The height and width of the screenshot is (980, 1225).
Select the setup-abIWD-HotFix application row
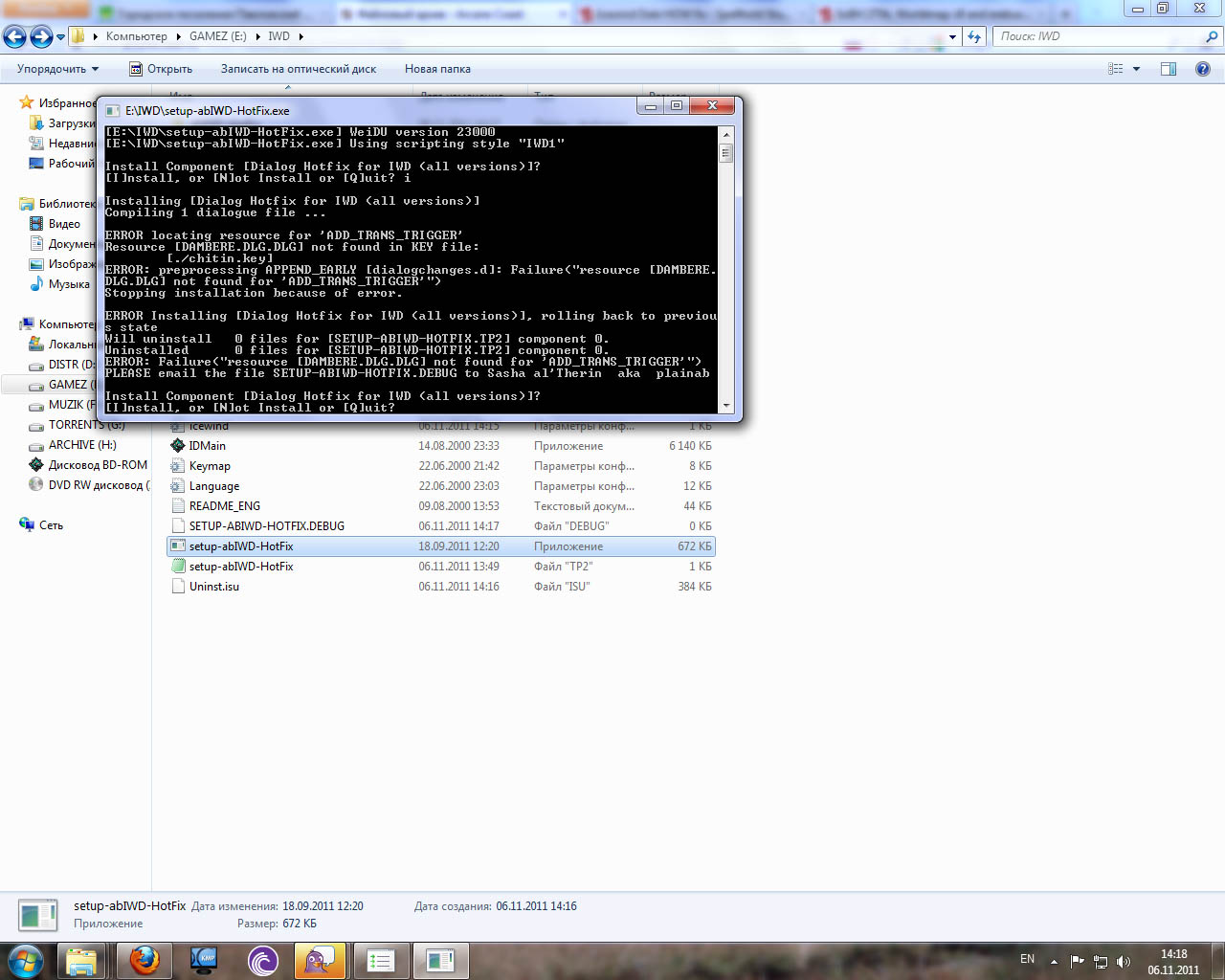pyautogui.click(x=441, y=546)
